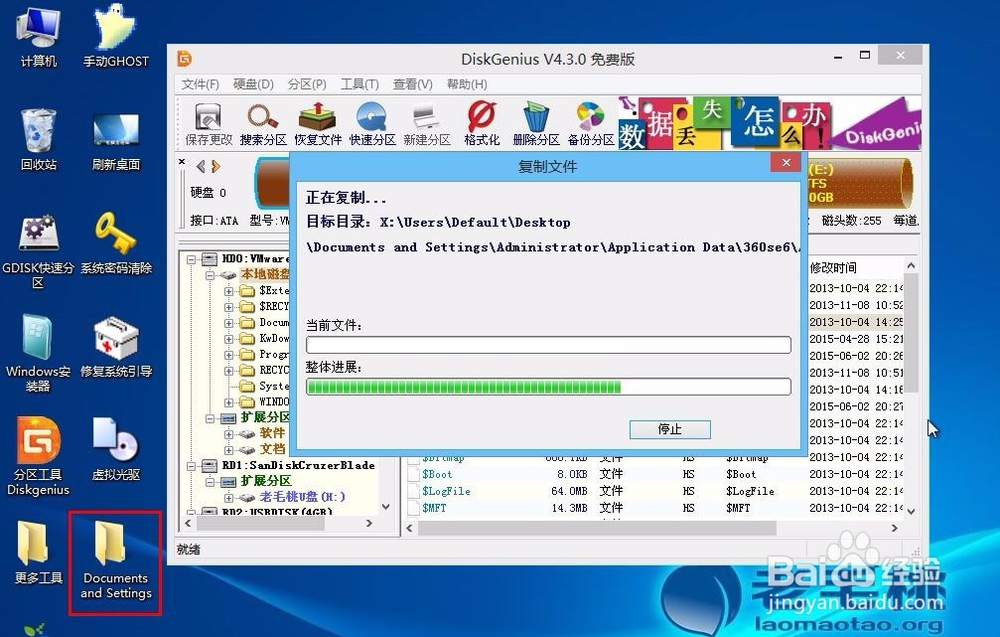
Task: Open the 计算机 desktop icon
Action: (38, 35)
